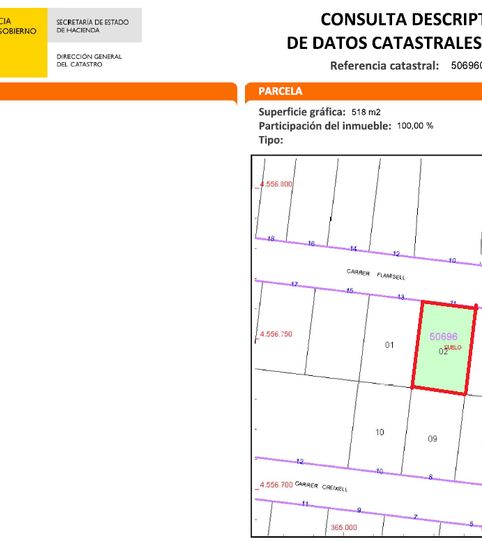Click street number '5' on the map
The image size is (482, 542).
471,524
